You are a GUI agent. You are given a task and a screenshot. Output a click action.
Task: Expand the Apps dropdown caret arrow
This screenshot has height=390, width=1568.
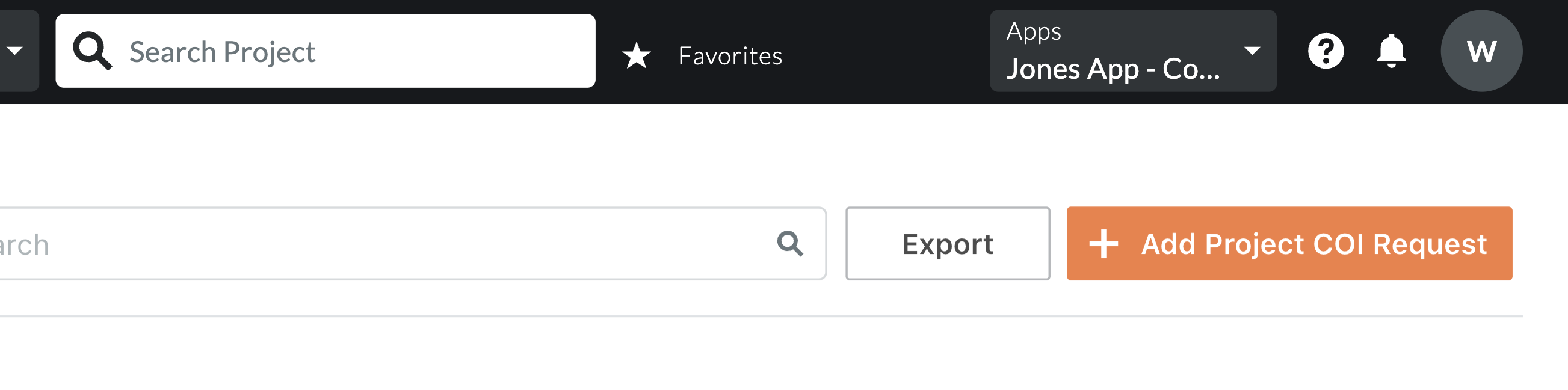pos(1252,51)
